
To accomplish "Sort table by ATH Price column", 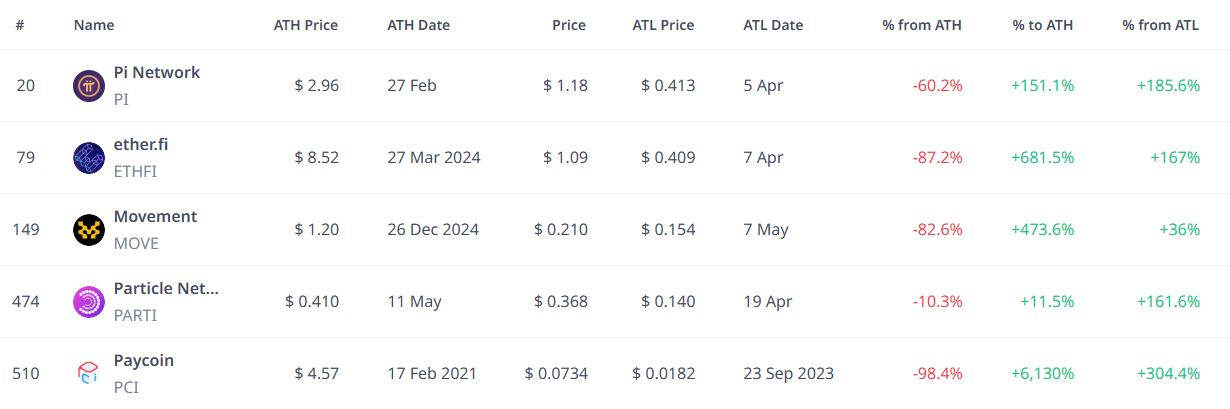I will (306, 25).
